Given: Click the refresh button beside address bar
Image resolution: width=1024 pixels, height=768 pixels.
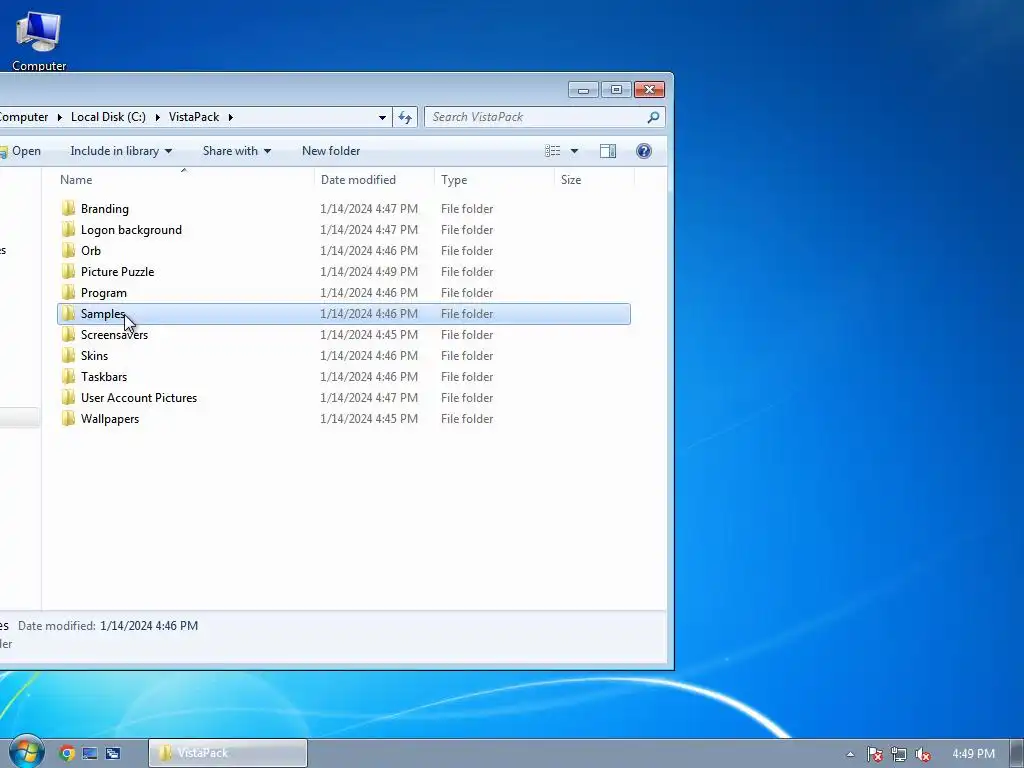Looking at the screenshot, I should 405,118.
